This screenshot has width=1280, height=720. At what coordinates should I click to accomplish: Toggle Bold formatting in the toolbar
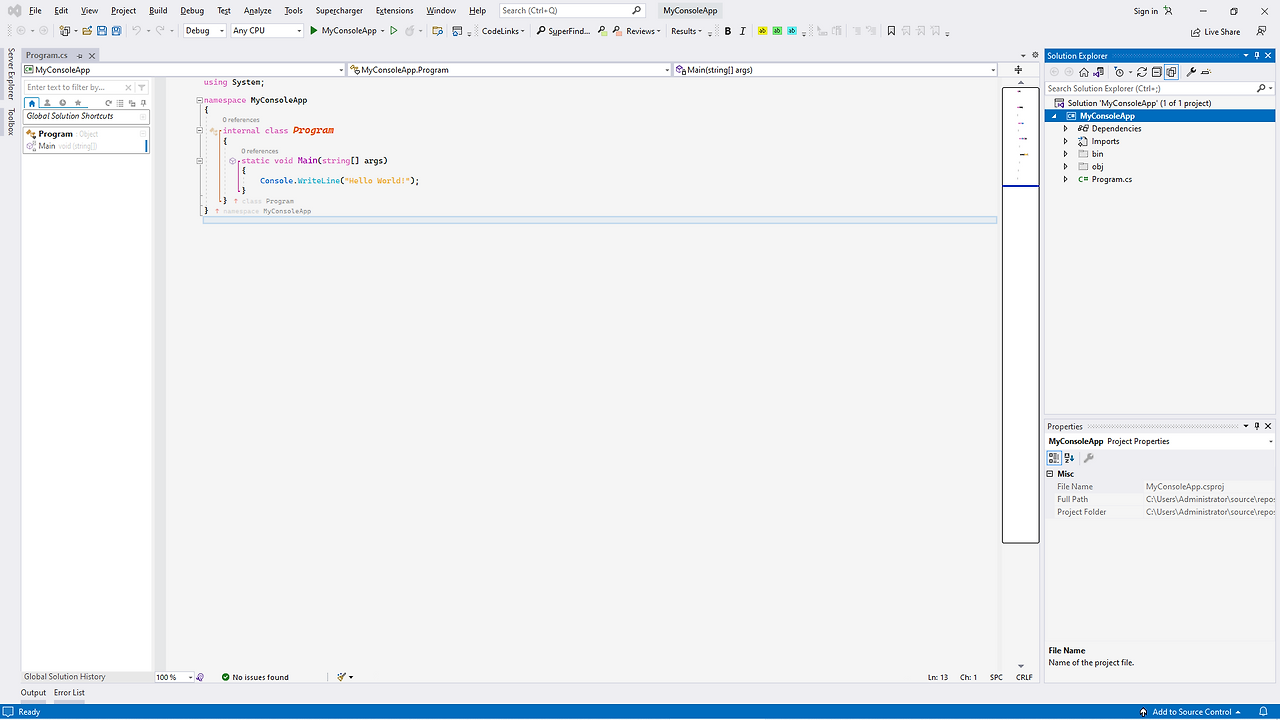point(727,31)
